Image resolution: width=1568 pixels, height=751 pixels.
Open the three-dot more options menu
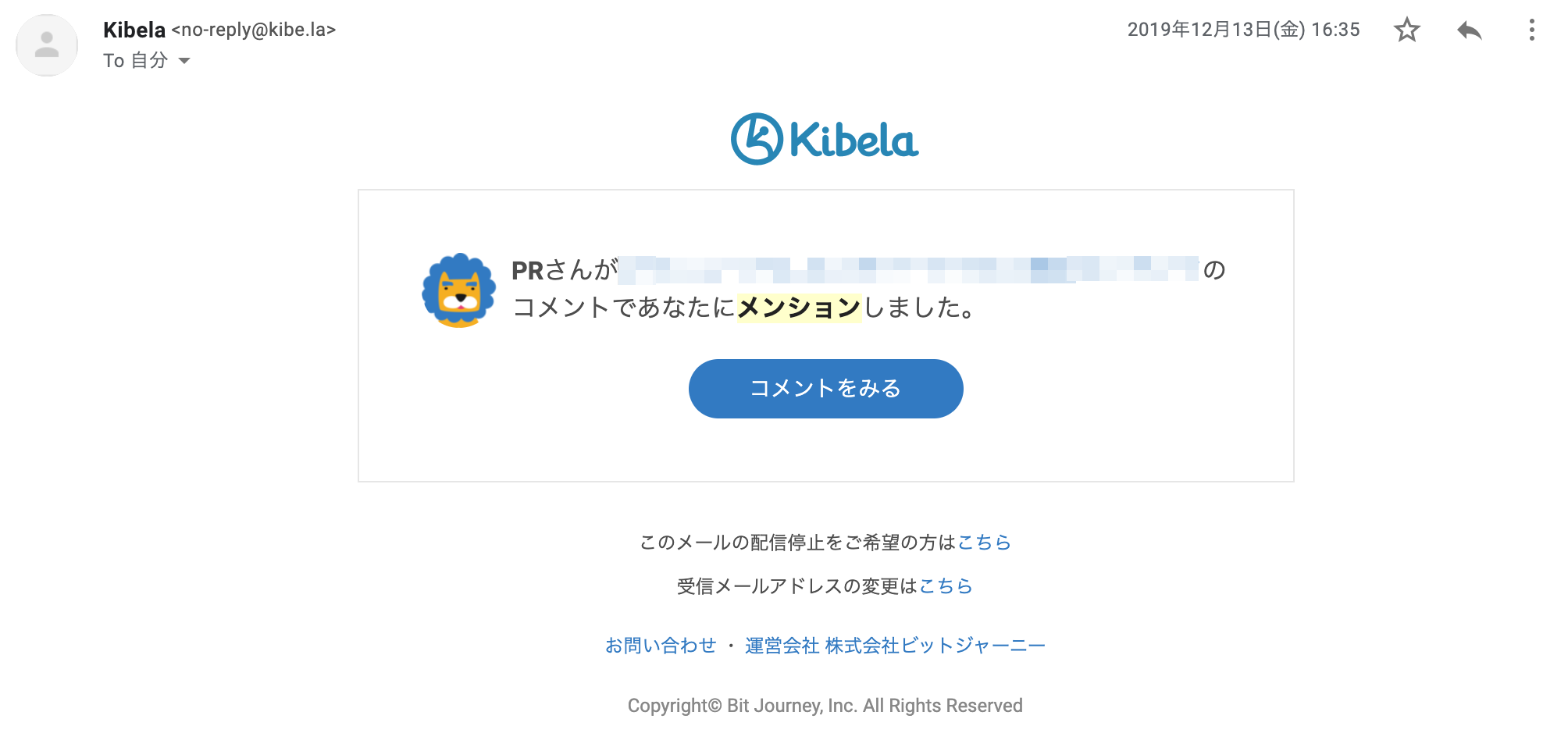point(1531,30)
